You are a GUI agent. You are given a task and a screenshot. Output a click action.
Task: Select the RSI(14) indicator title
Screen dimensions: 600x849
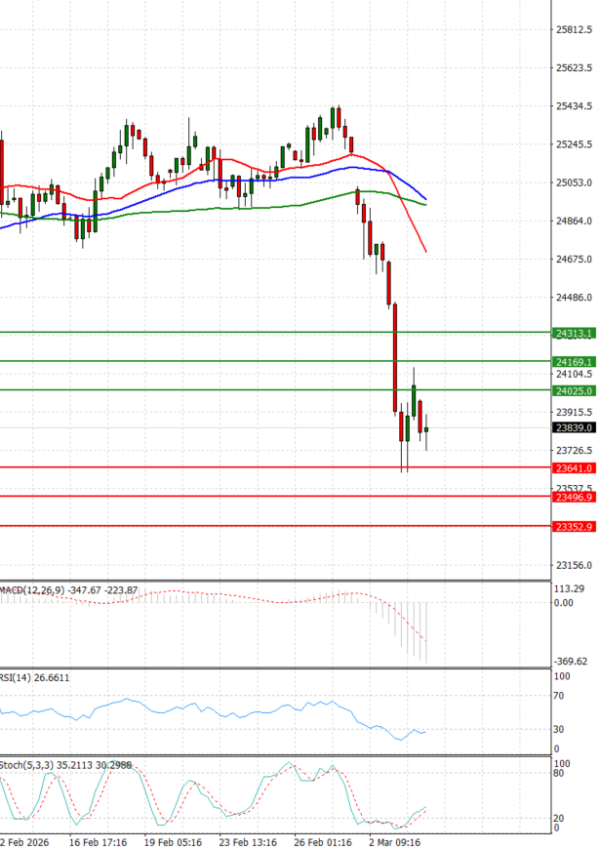point(20,677)
